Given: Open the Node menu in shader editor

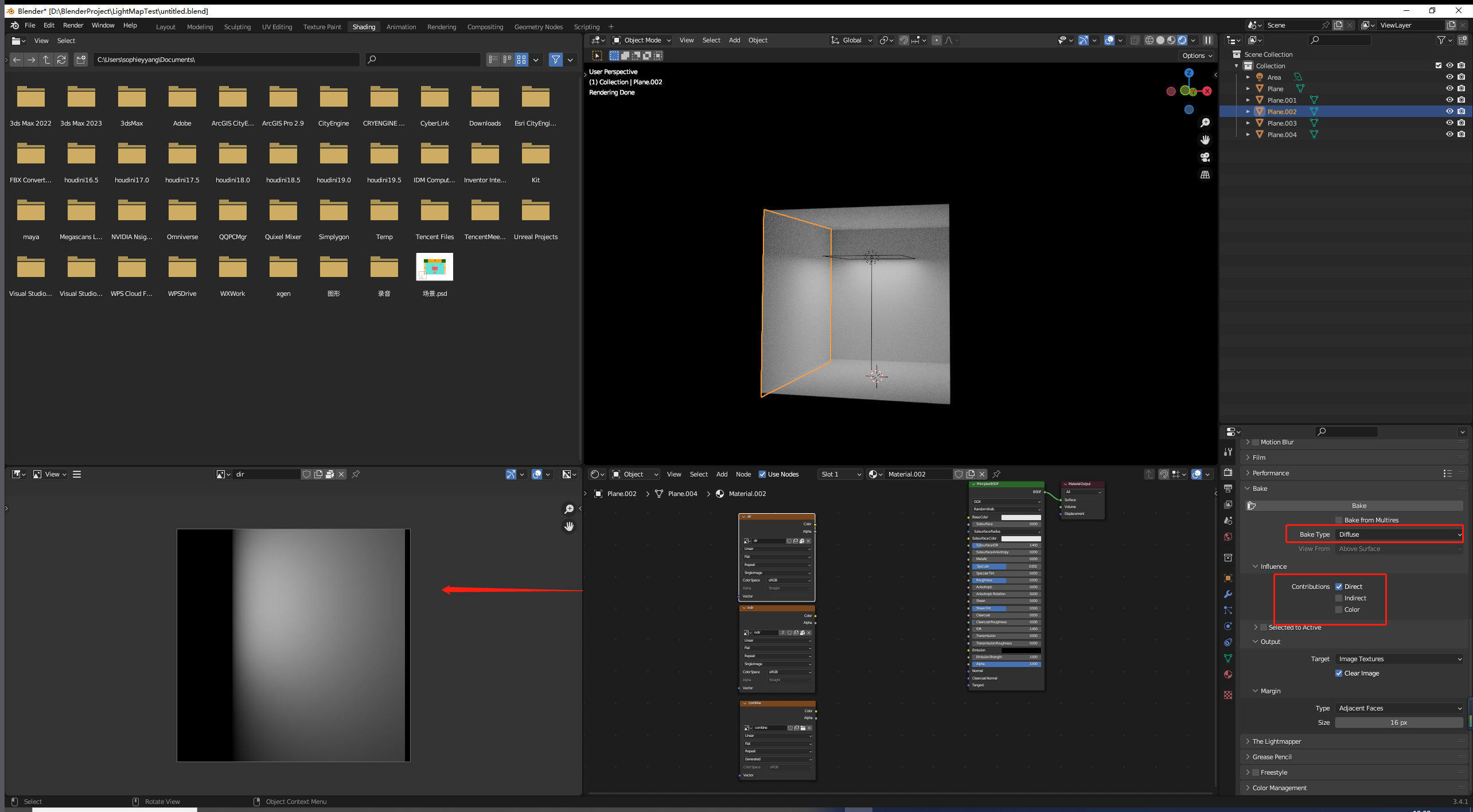Looking at the screenshot, I should 743,474.
